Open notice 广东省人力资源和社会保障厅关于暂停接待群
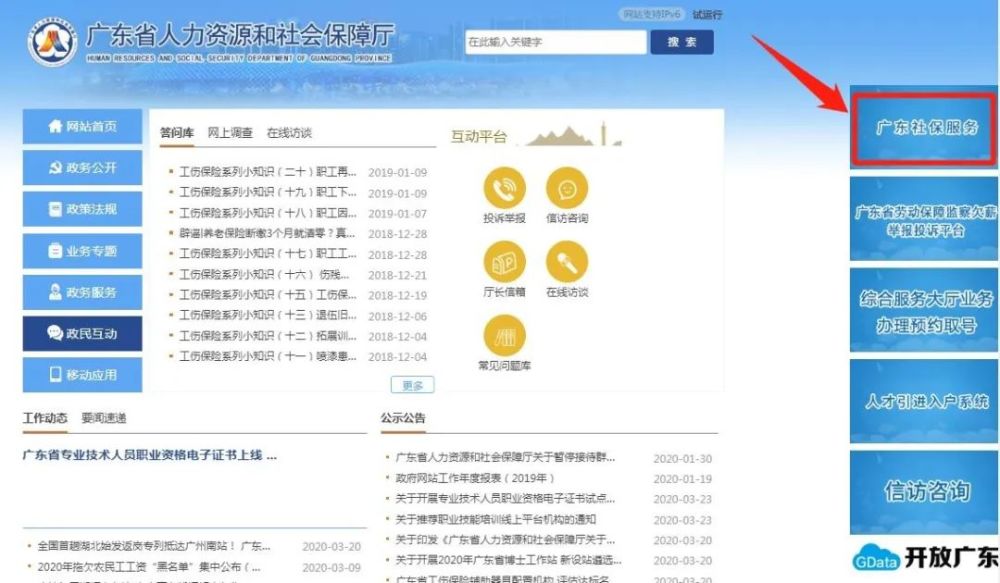 [505, 458]
